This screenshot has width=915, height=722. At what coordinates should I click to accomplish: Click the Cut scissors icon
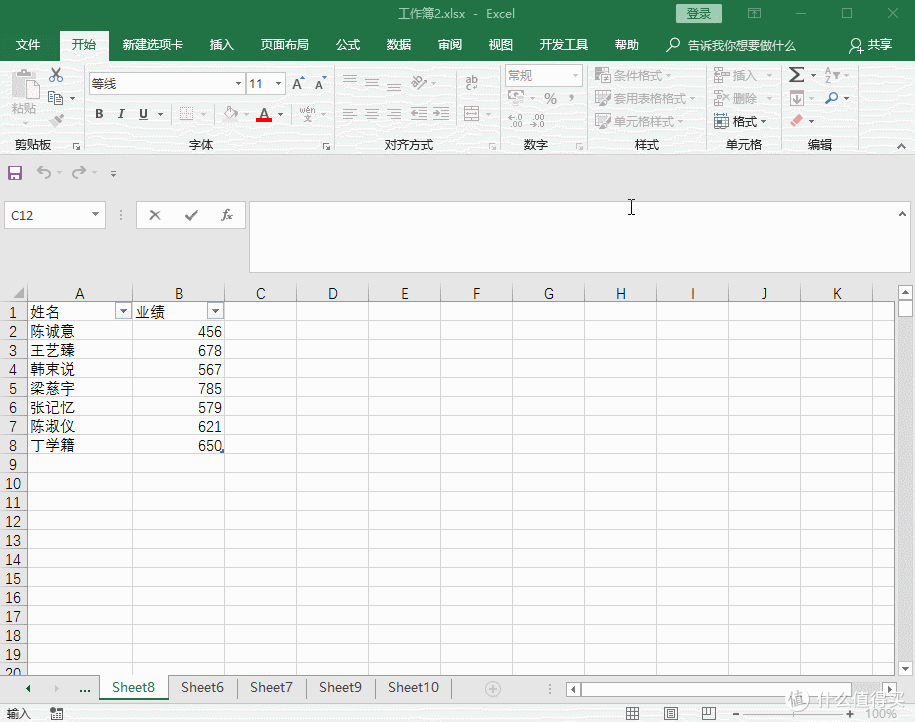point(56,75)
